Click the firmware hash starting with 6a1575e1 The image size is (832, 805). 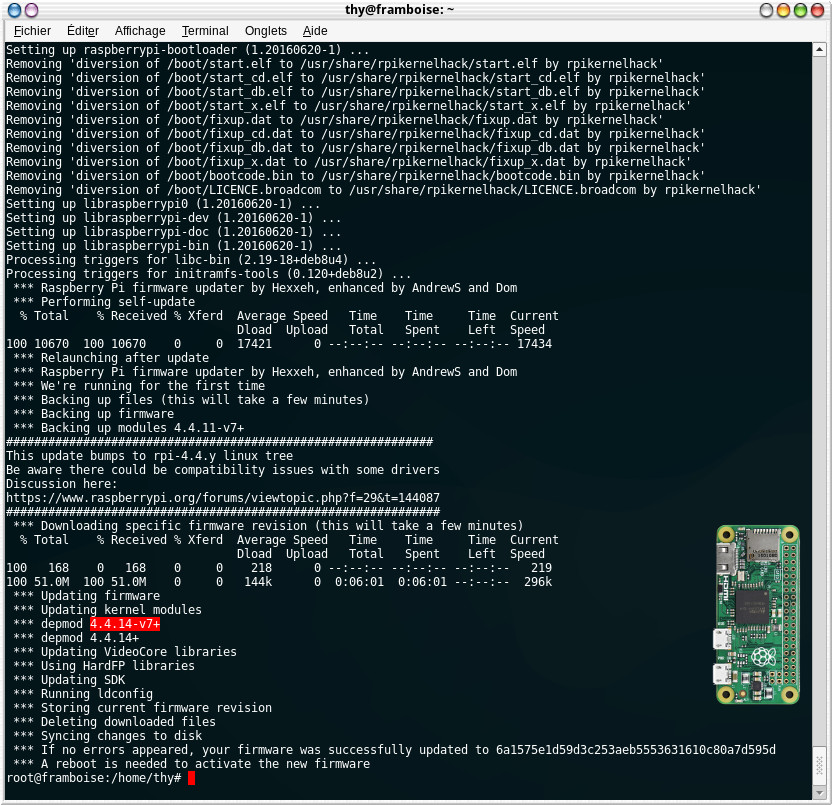635,750
